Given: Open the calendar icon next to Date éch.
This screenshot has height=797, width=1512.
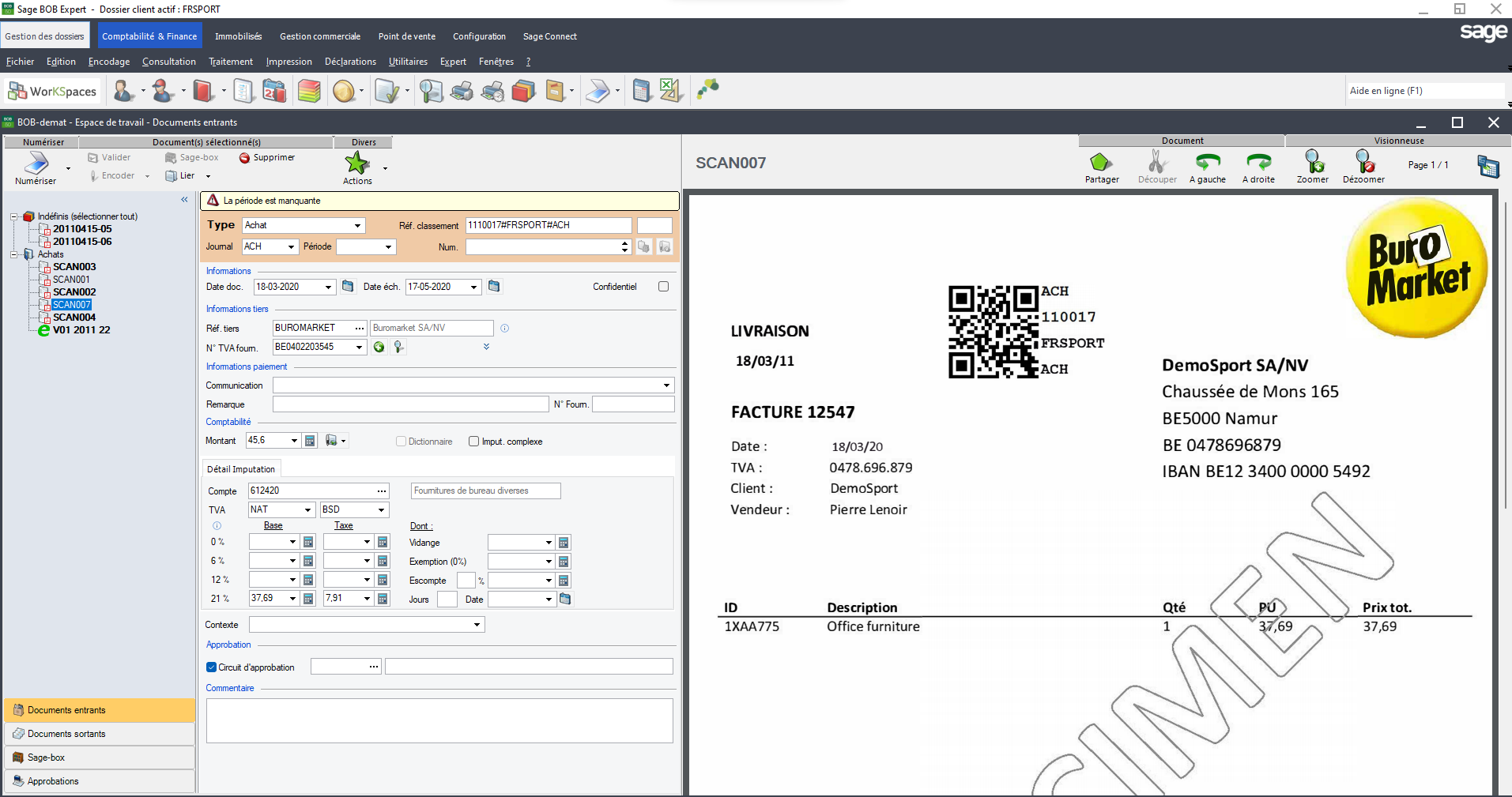Looking at the screenshot, I should 494,286.
